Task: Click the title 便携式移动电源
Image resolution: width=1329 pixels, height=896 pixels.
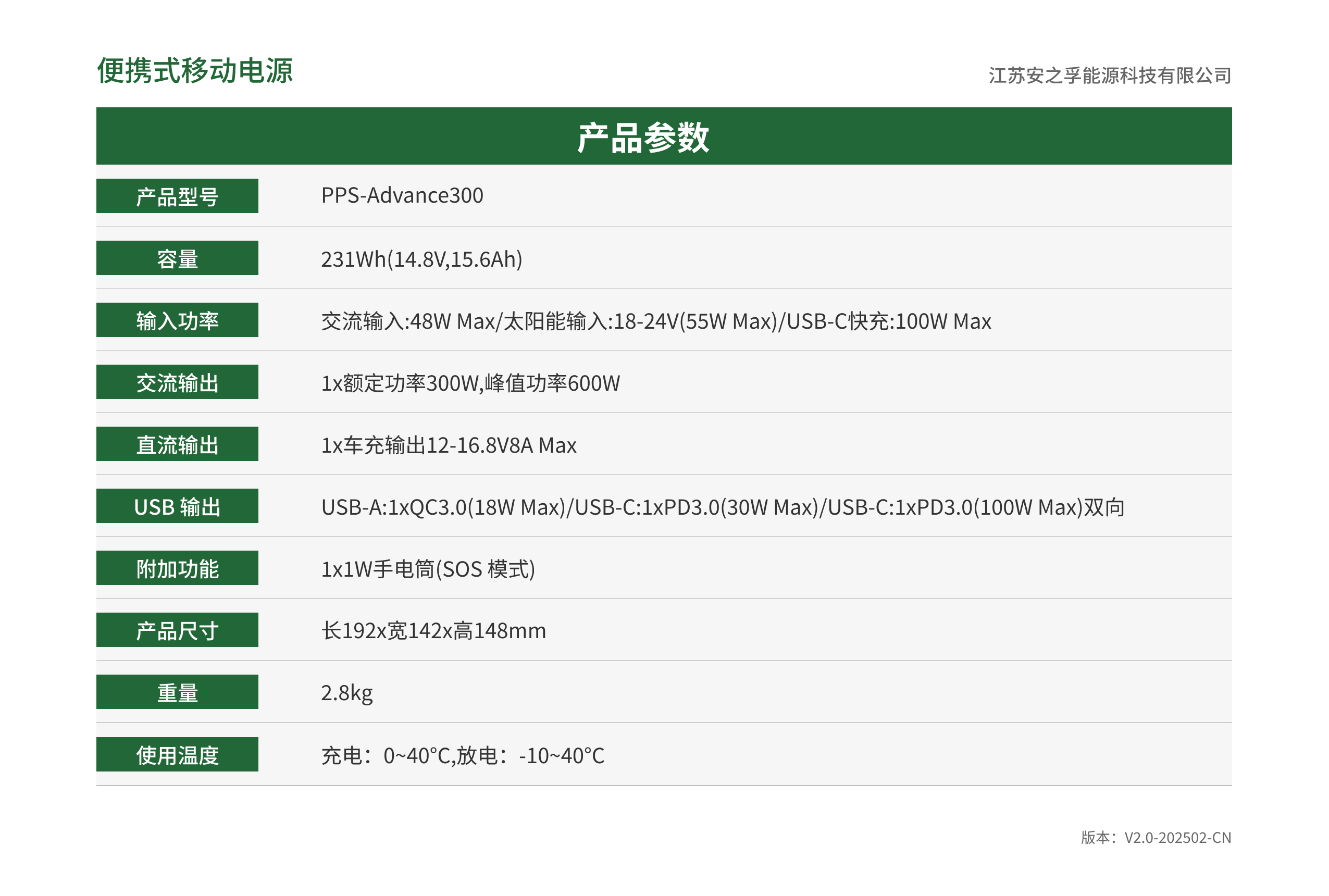Action: [195, 71]
